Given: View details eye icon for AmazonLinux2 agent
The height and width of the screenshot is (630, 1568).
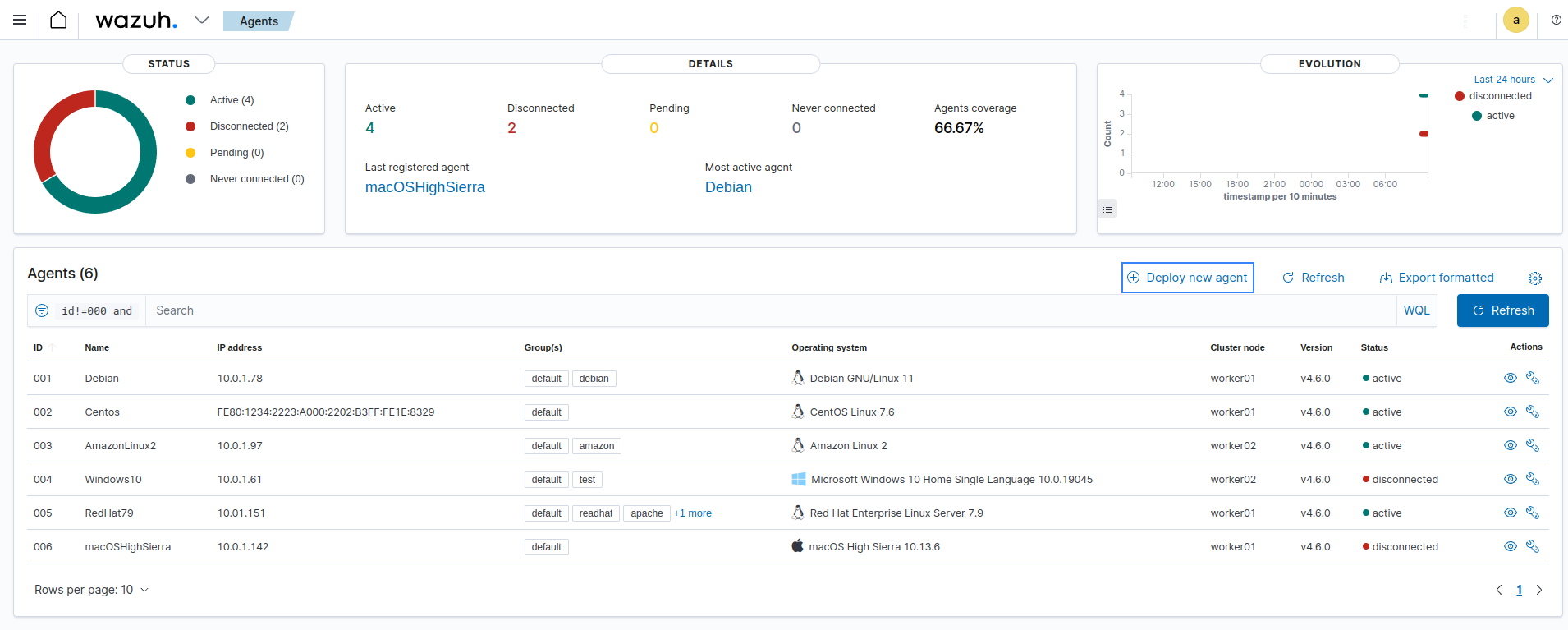Looking at the screenshot, I should [x=1510, y=445].
